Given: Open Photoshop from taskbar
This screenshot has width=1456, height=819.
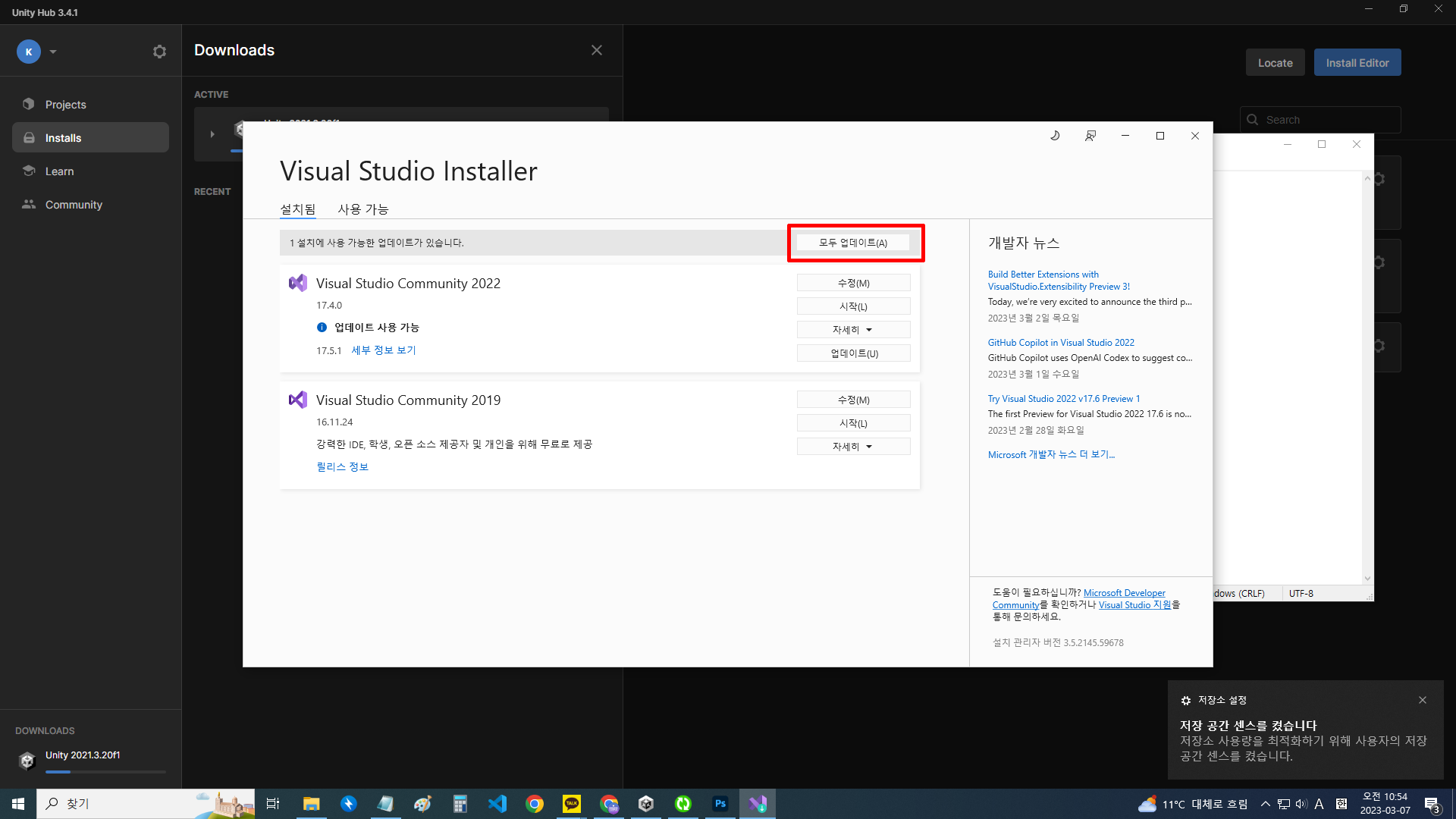Looking at the screenshot, I should pyautogui.click(x=720, y=804).
